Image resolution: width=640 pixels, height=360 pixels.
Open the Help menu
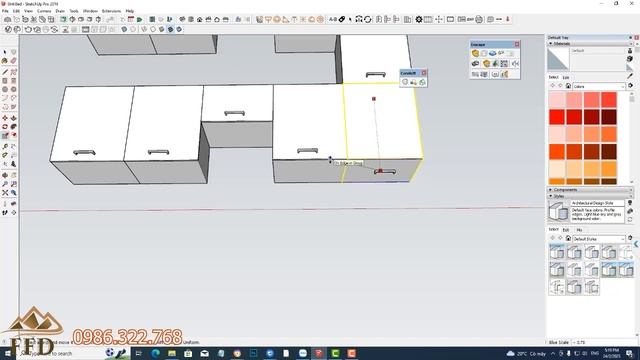pyautogui.click(x=130, y=11)
